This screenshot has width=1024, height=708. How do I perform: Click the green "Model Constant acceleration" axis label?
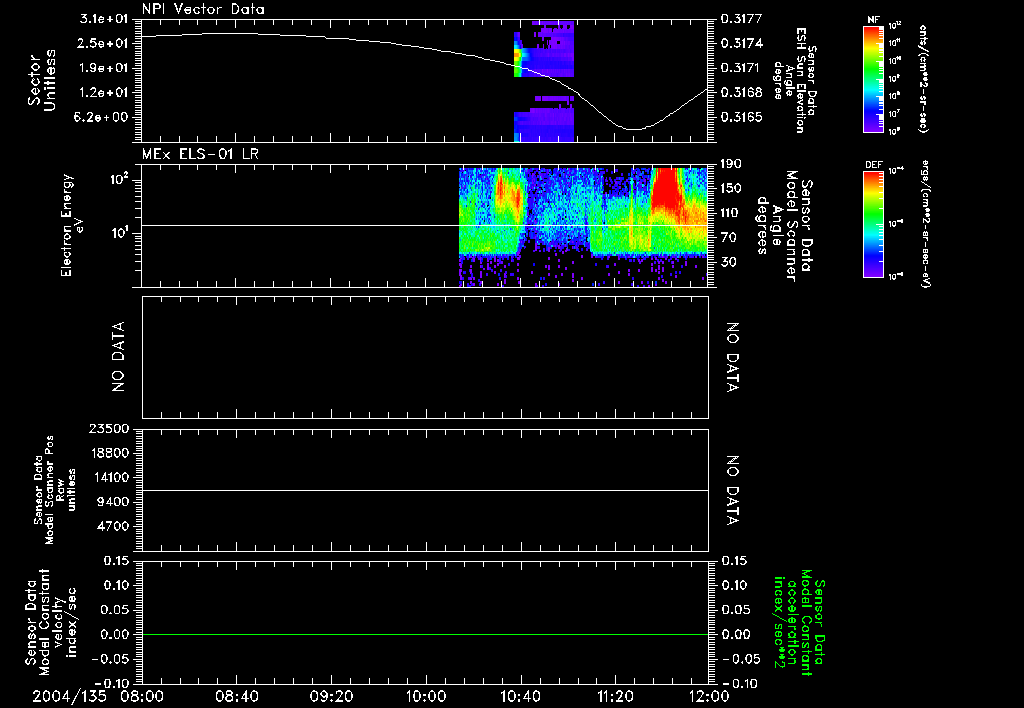799,623
